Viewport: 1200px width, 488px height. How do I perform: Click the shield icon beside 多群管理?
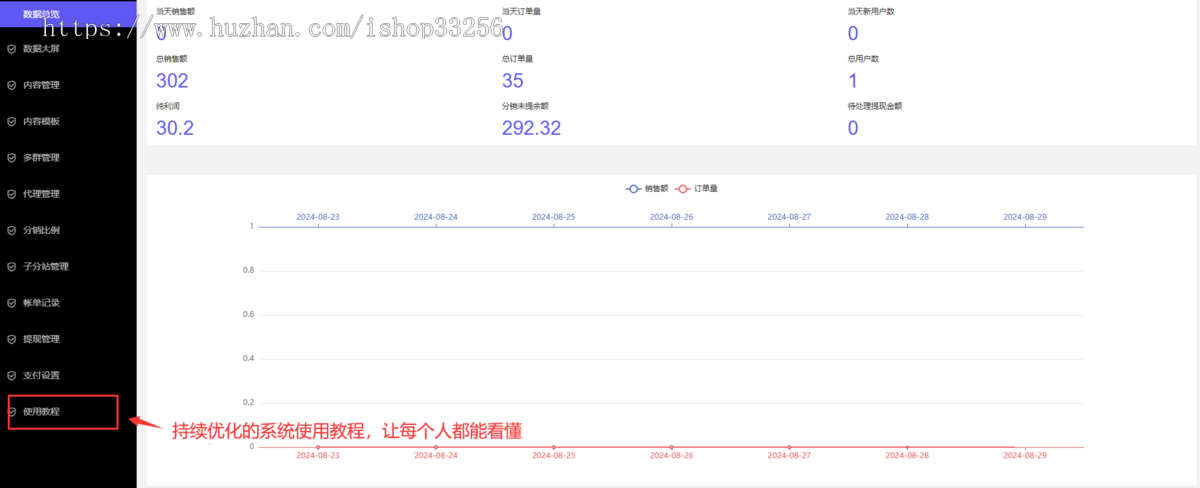(x=12, y=157)
